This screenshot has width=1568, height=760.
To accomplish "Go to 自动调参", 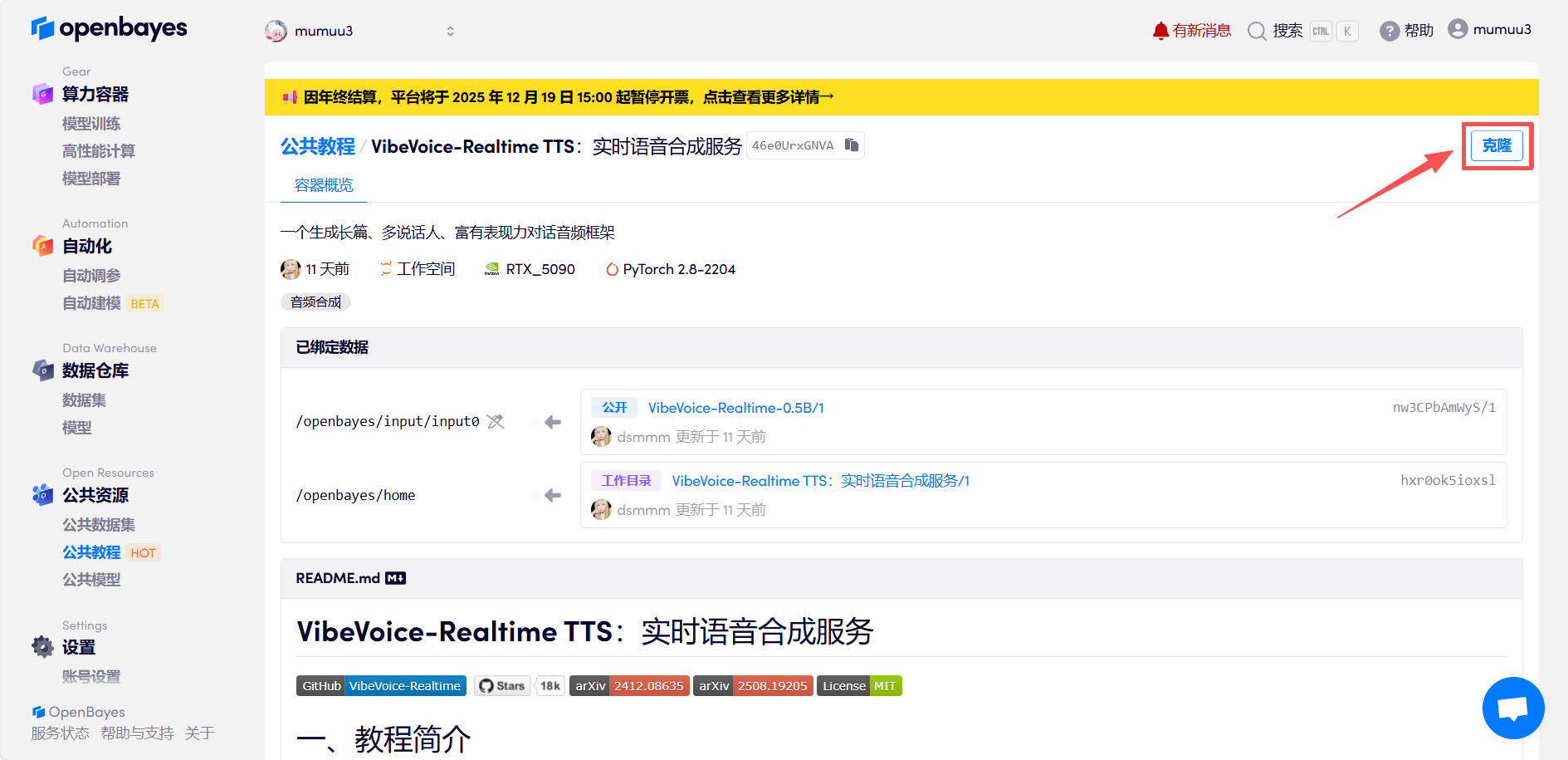I will pyautogui.click(x=91, y=276).
